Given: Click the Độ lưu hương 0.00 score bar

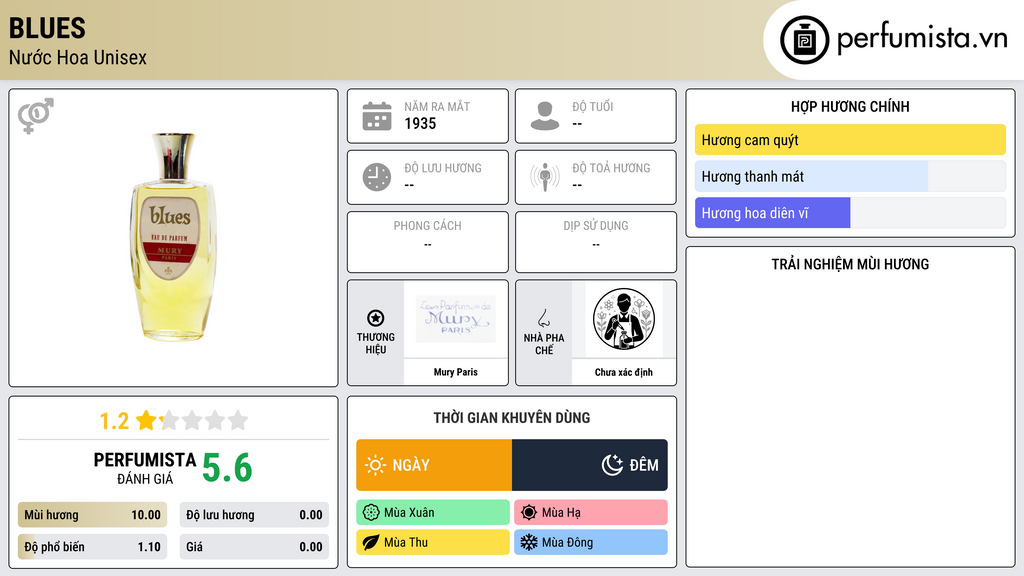Looking at the screenshot, I should 254,515.
